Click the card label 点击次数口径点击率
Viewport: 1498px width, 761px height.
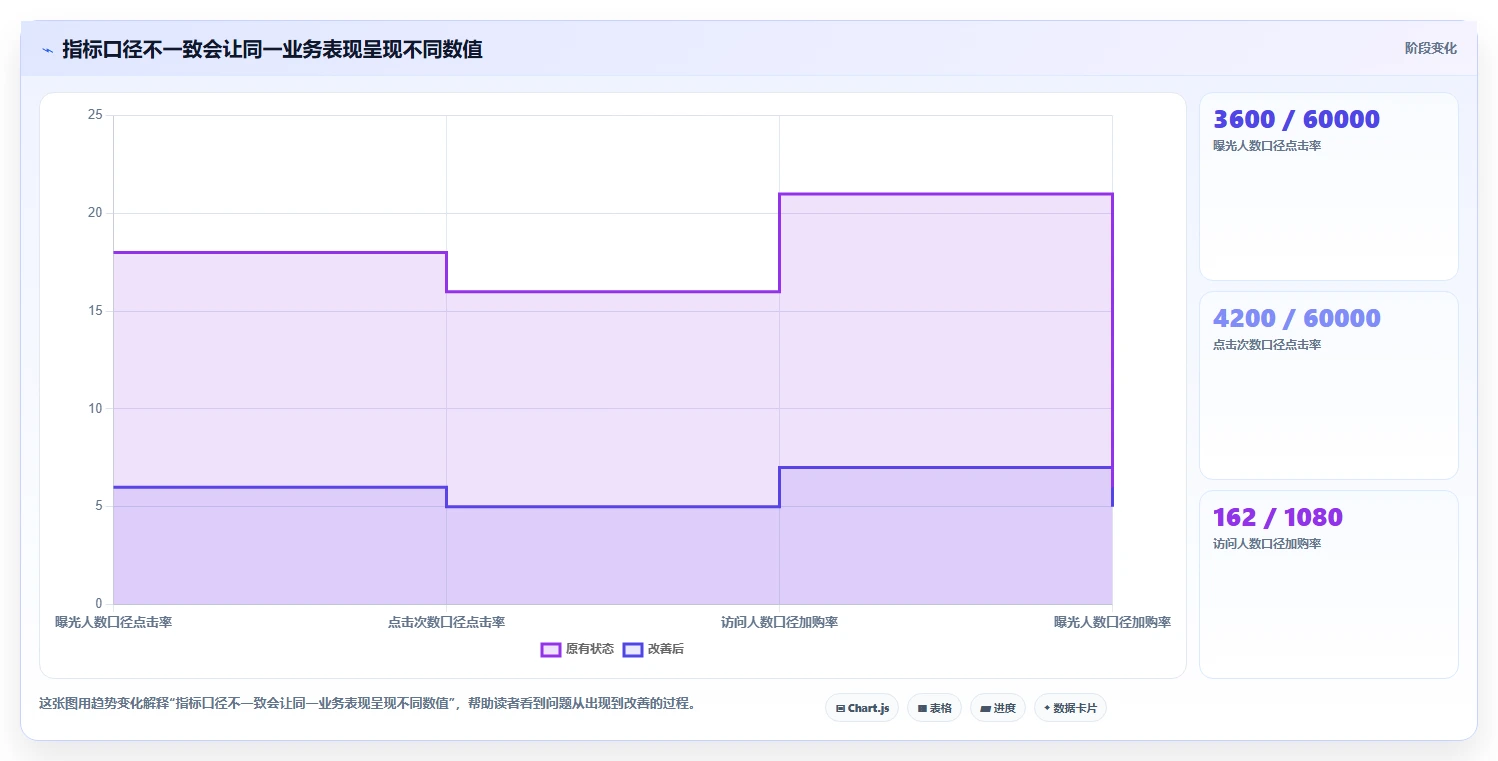1267,345
